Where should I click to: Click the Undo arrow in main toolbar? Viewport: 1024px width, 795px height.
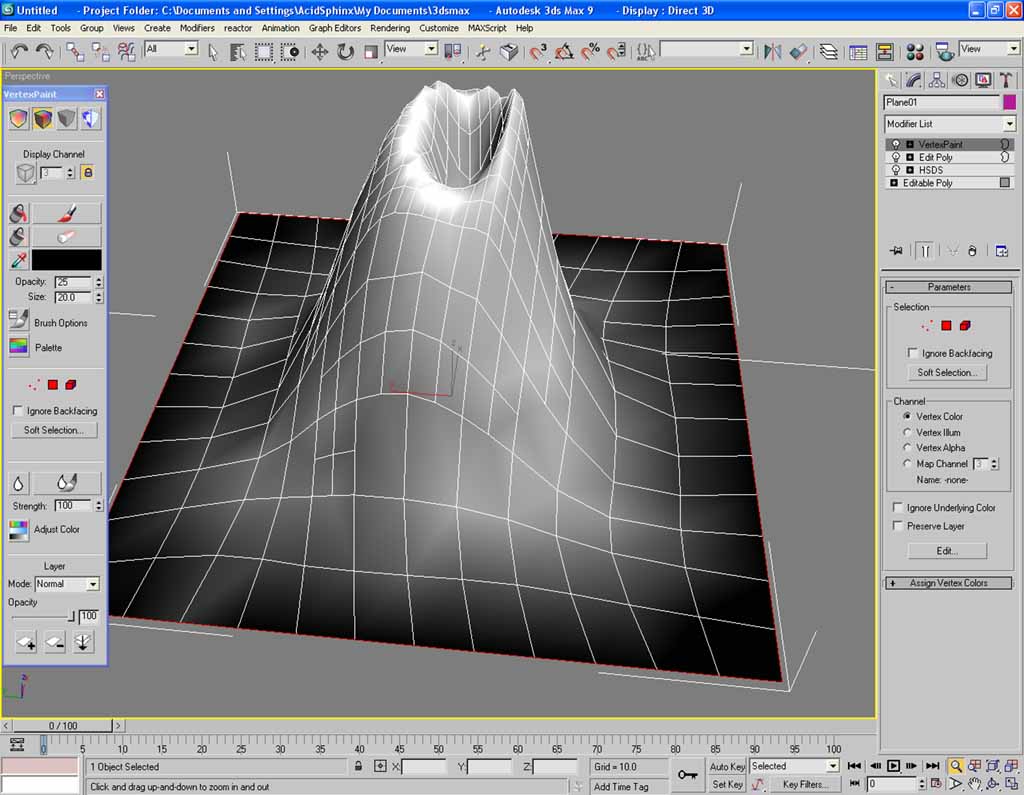click(19, 51)
